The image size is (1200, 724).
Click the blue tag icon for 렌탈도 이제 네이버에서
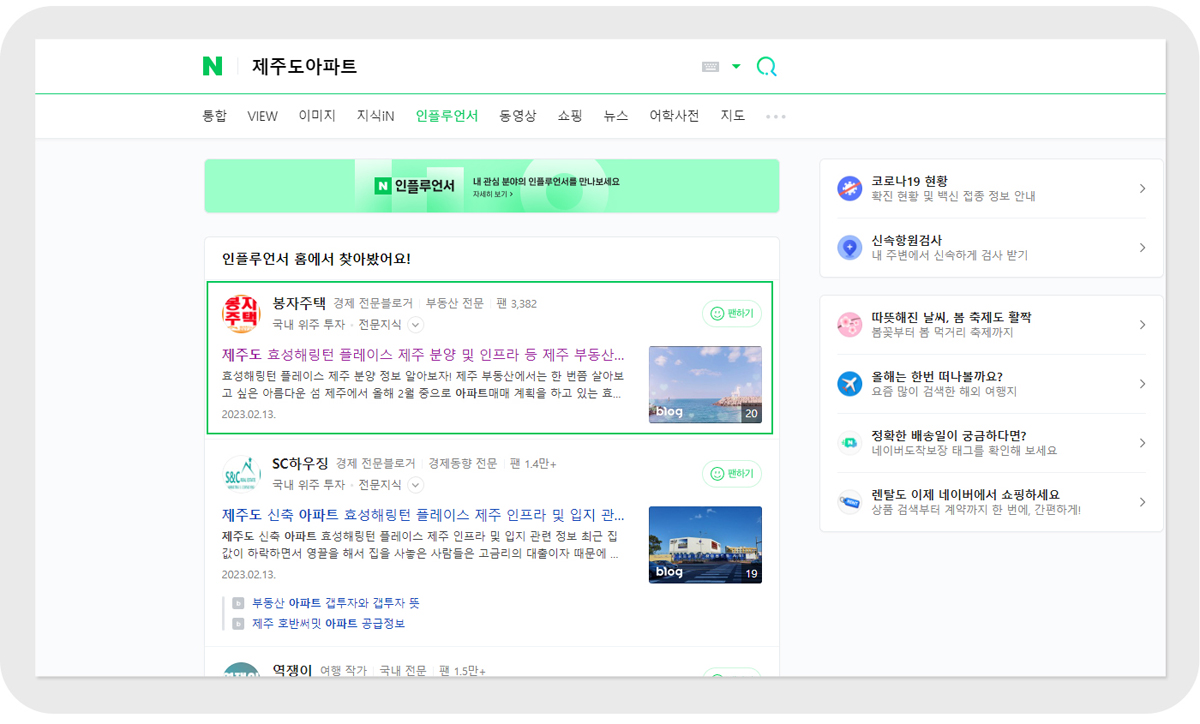[849, 502]
